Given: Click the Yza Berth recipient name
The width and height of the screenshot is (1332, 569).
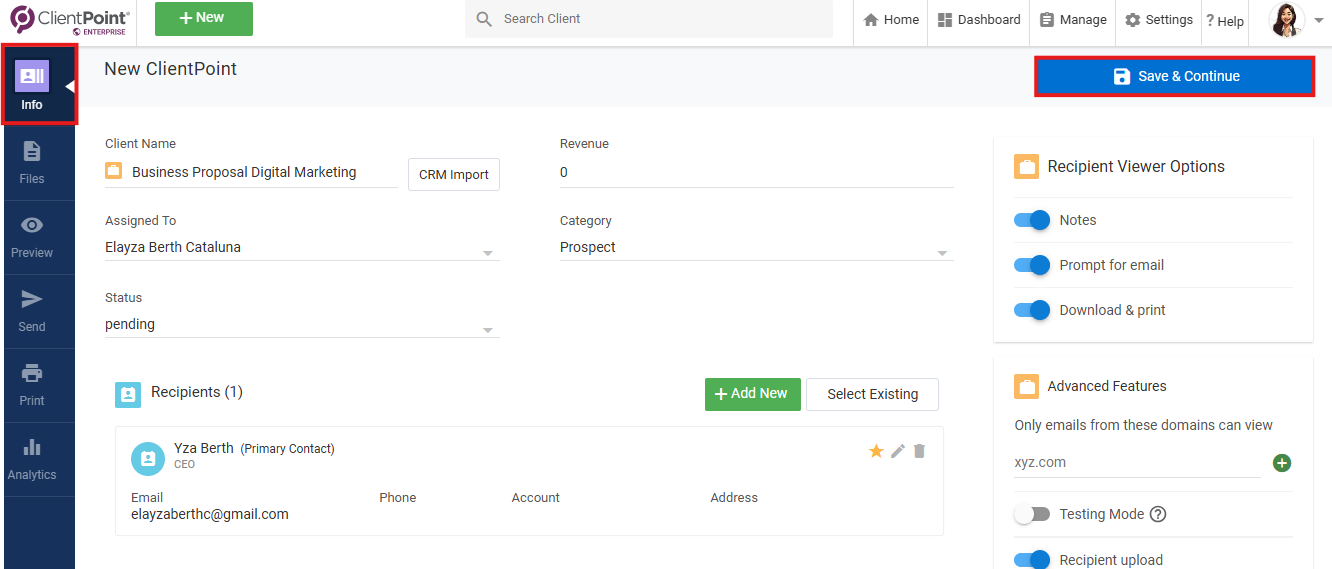Looking at the screenshot, I should coord(204,448).
